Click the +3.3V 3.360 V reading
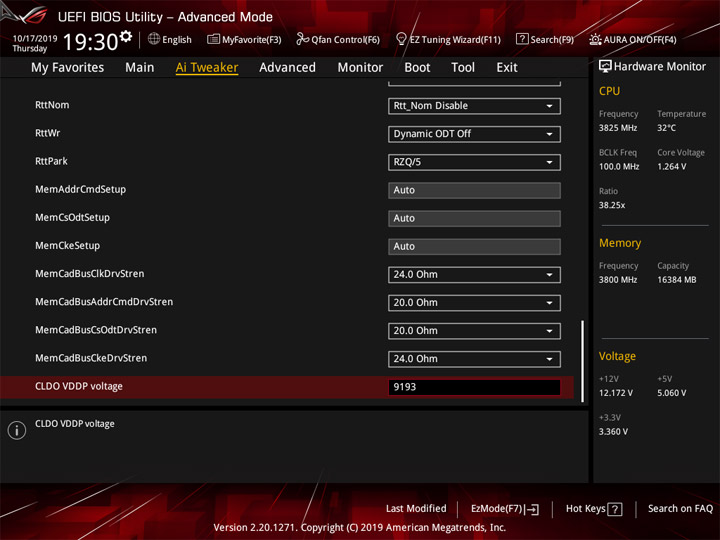The width and height of the screenshot is (720, 540). point(613,432)
